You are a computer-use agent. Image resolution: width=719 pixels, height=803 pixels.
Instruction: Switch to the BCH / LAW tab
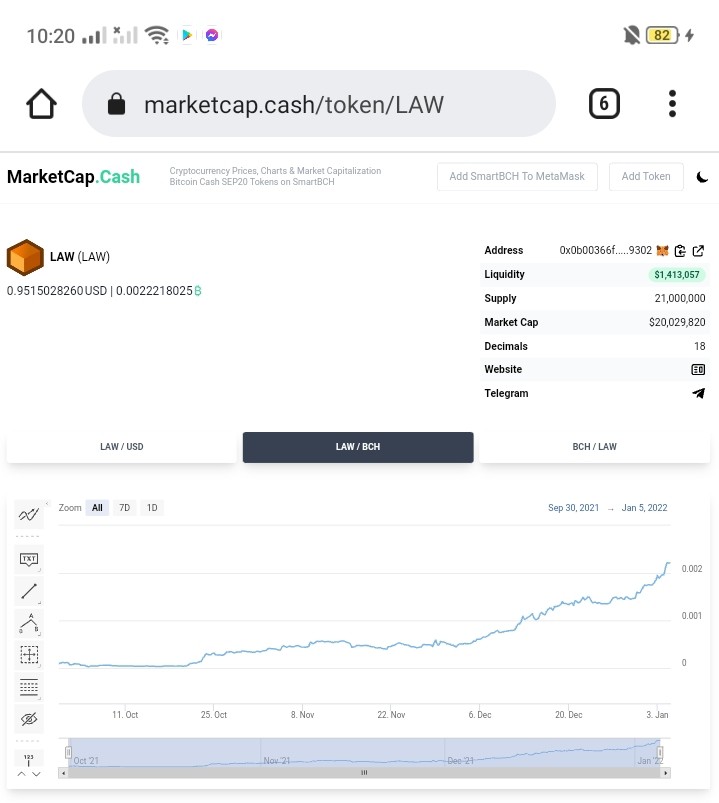point(595,447)
